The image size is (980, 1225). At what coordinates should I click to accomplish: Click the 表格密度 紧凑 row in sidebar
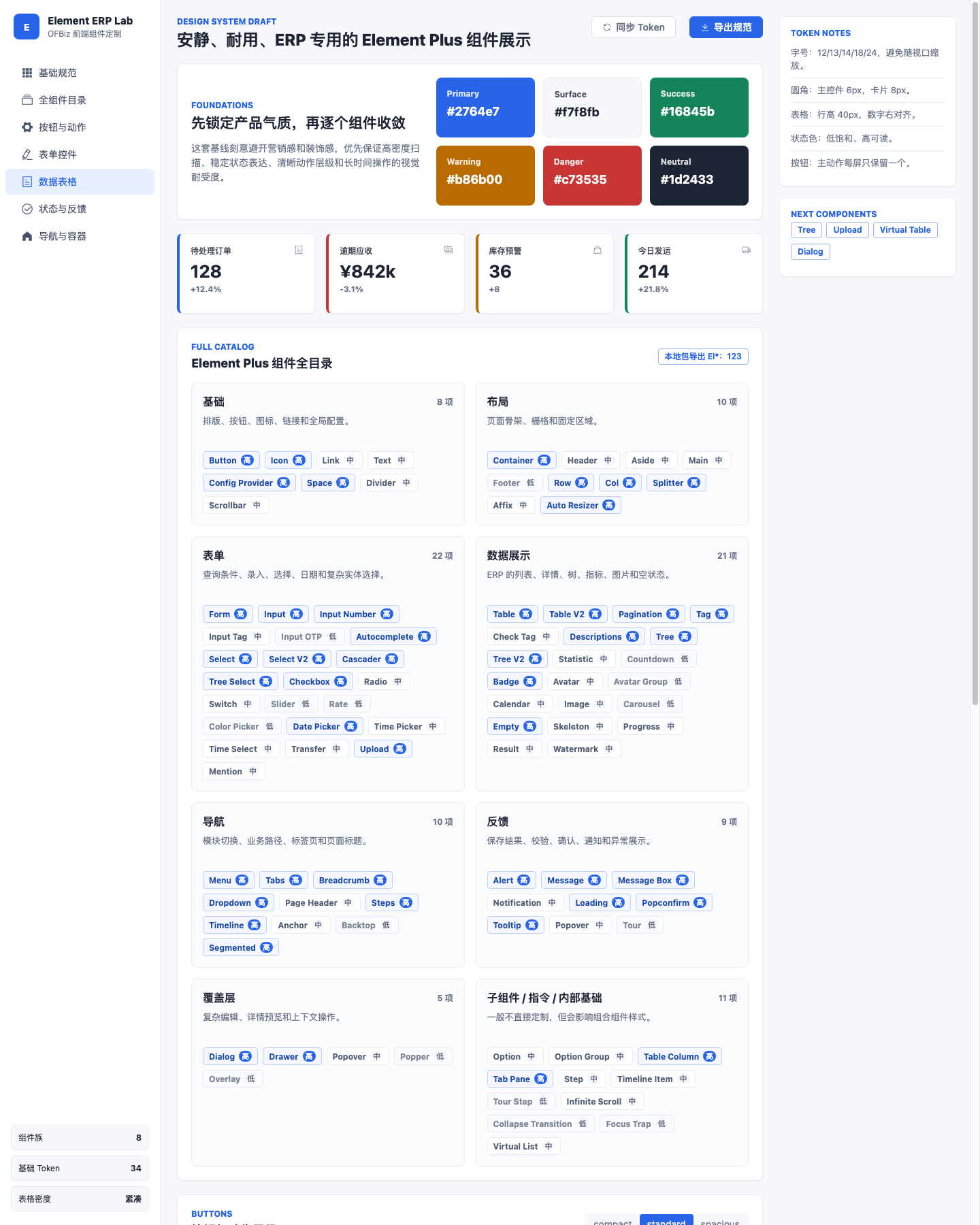tap(80, 1199)
